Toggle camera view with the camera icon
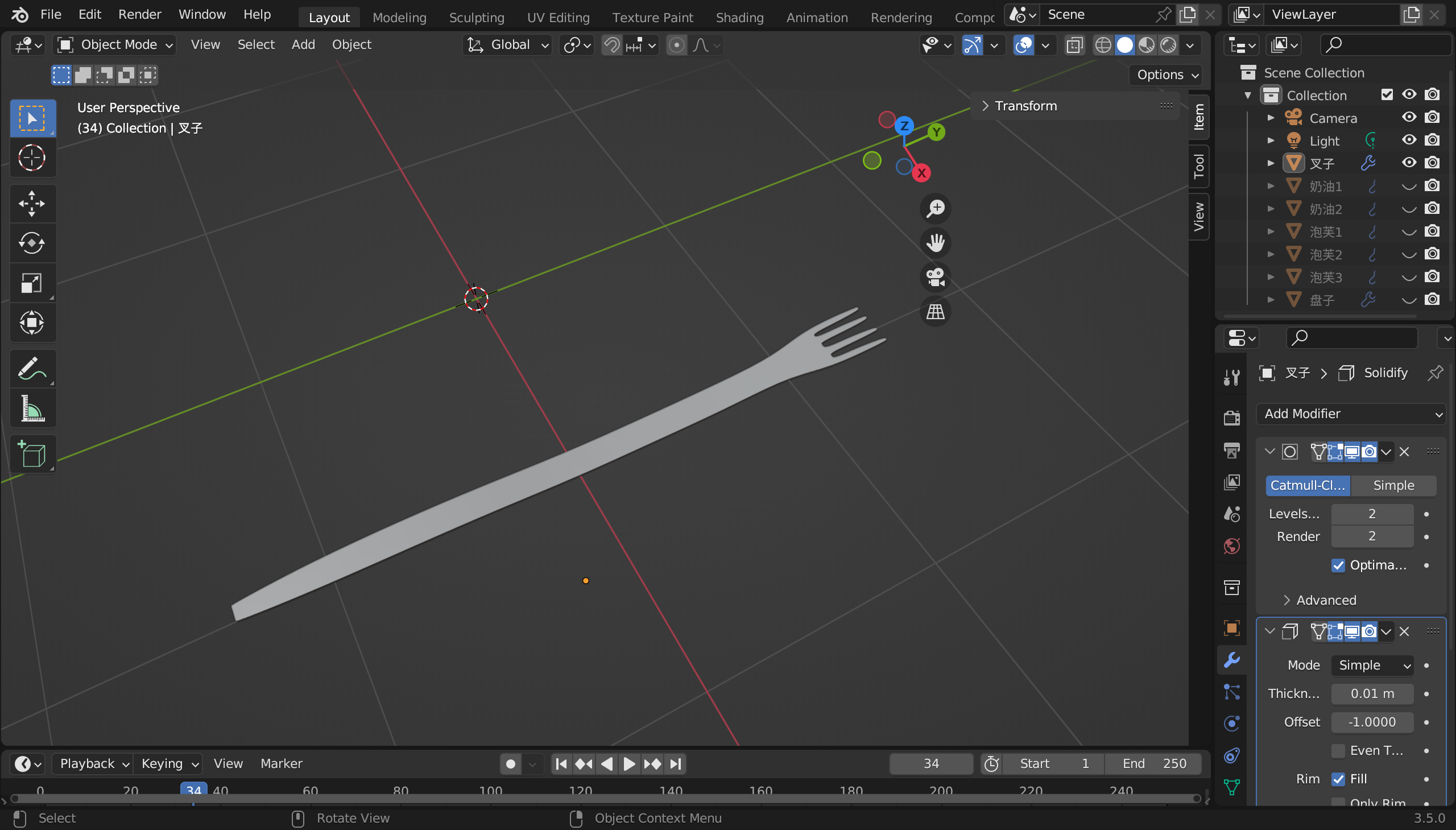This screenshot has height=830, width=1456. pos(935,278)
